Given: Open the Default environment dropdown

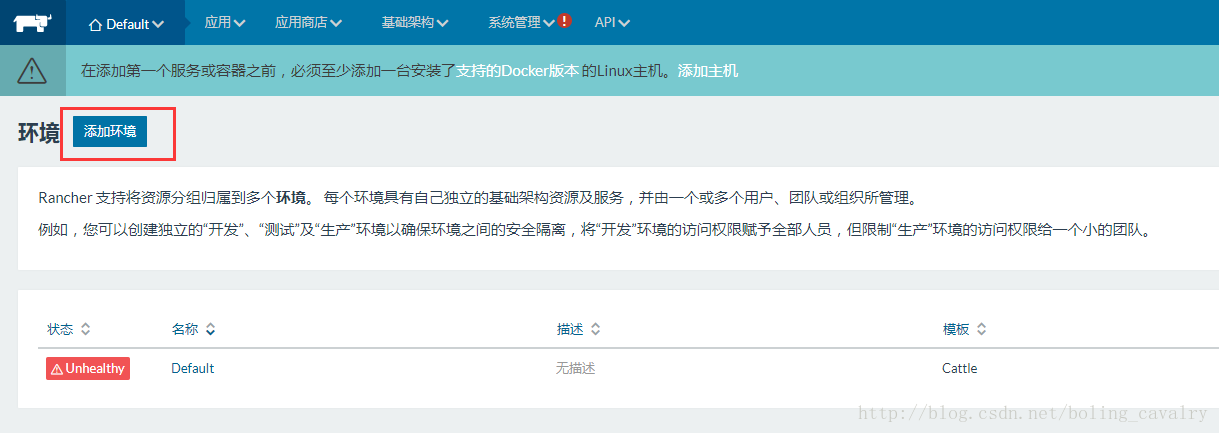Looking at the screenshot, I should point(126,23).
